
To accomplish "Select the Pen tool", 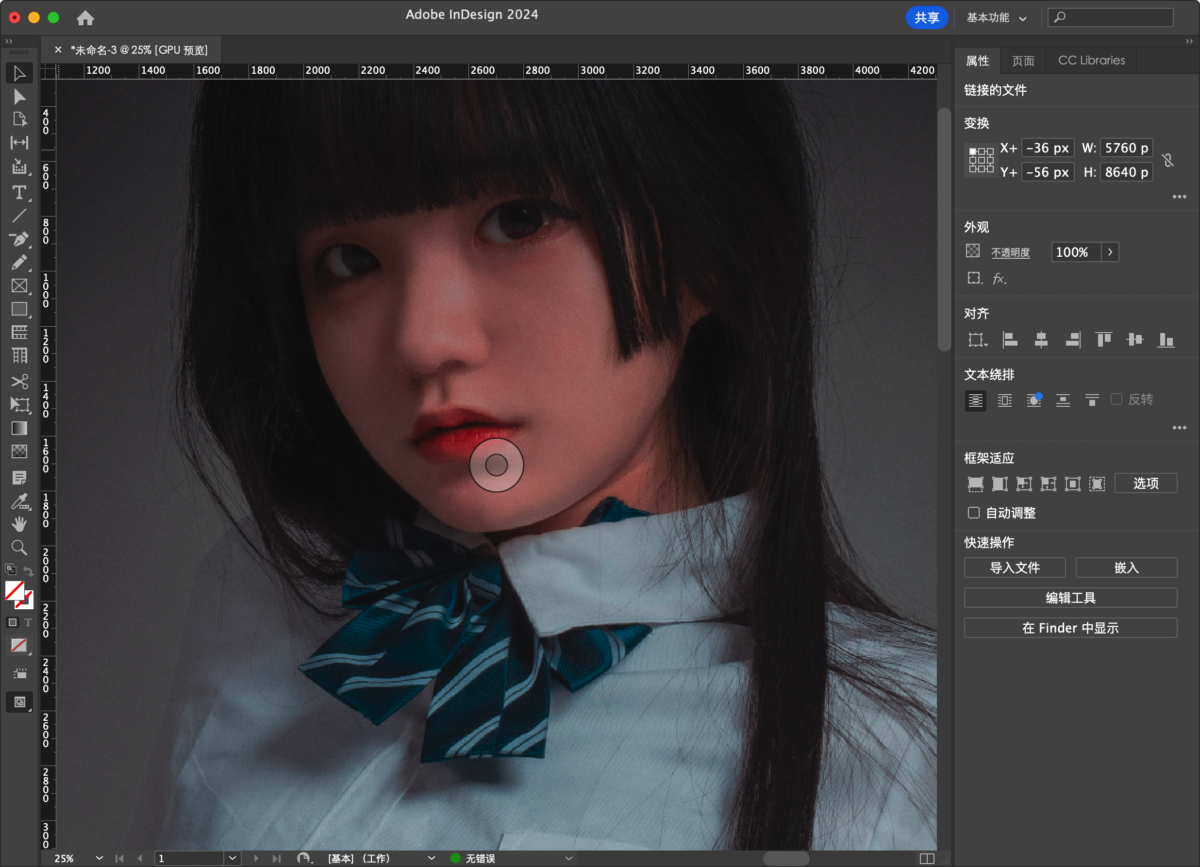I will point(19,239).
